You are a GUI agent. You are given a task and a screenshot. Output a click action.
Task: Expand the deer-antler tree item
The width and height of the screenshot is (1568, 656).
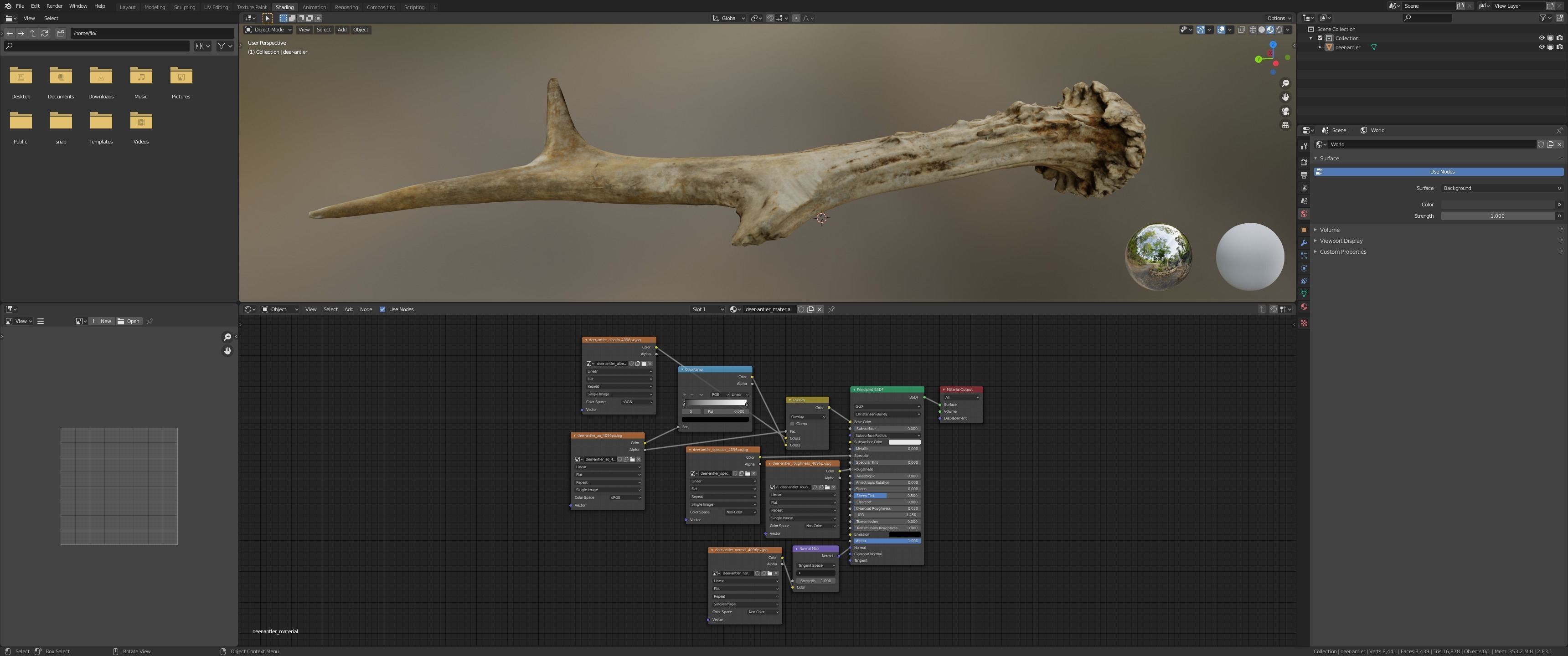(1320, 47)
